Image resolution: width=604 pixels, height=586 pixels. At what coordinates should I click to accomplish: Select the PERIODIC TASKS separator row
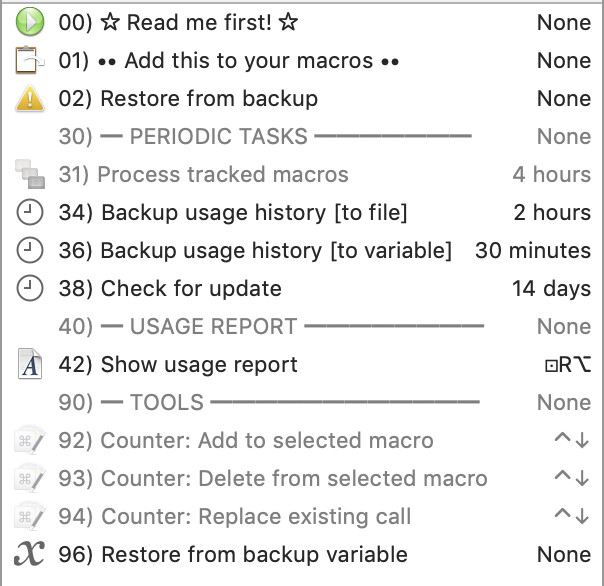[302, 136]
